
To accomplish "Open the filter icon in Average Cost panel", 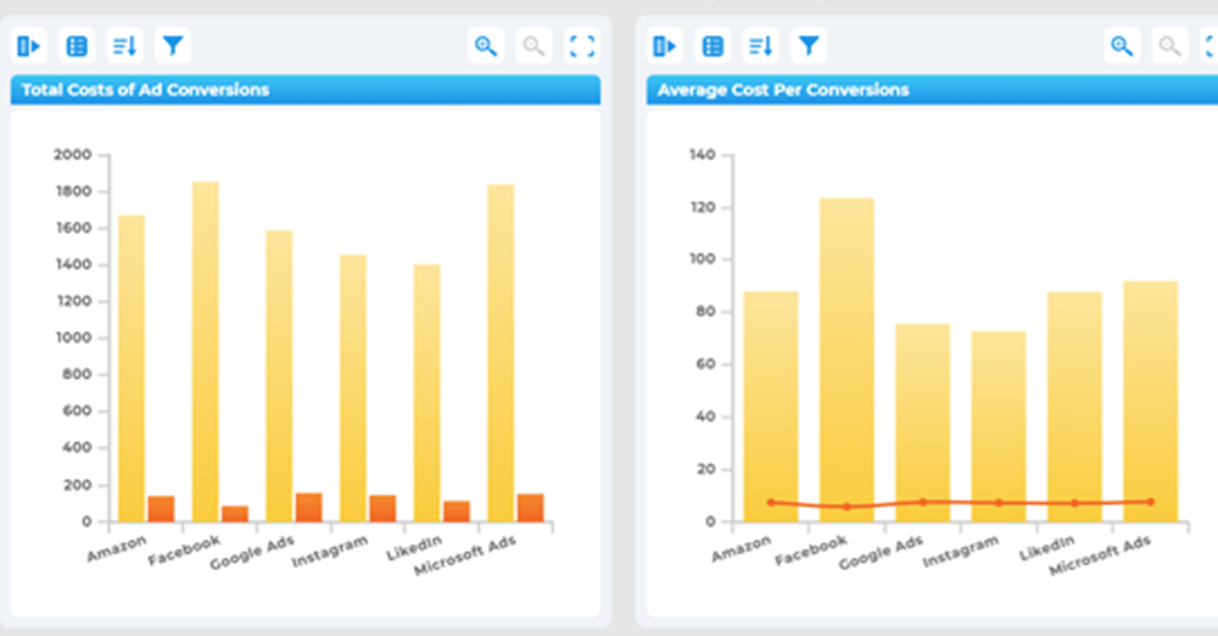I will 809,45.
